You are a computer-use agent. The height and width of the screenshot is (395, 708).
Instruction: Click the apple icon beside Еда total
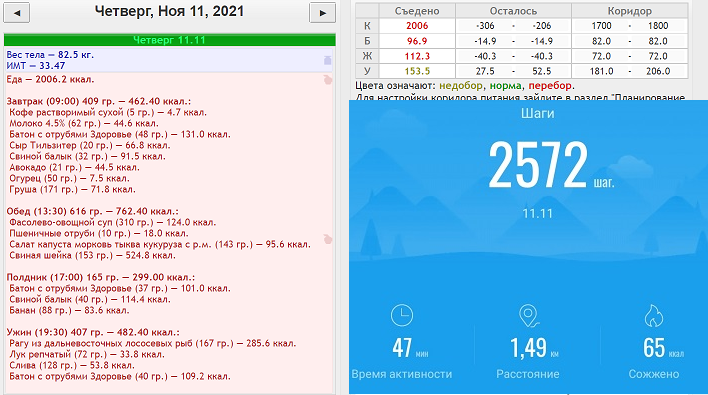328,80
